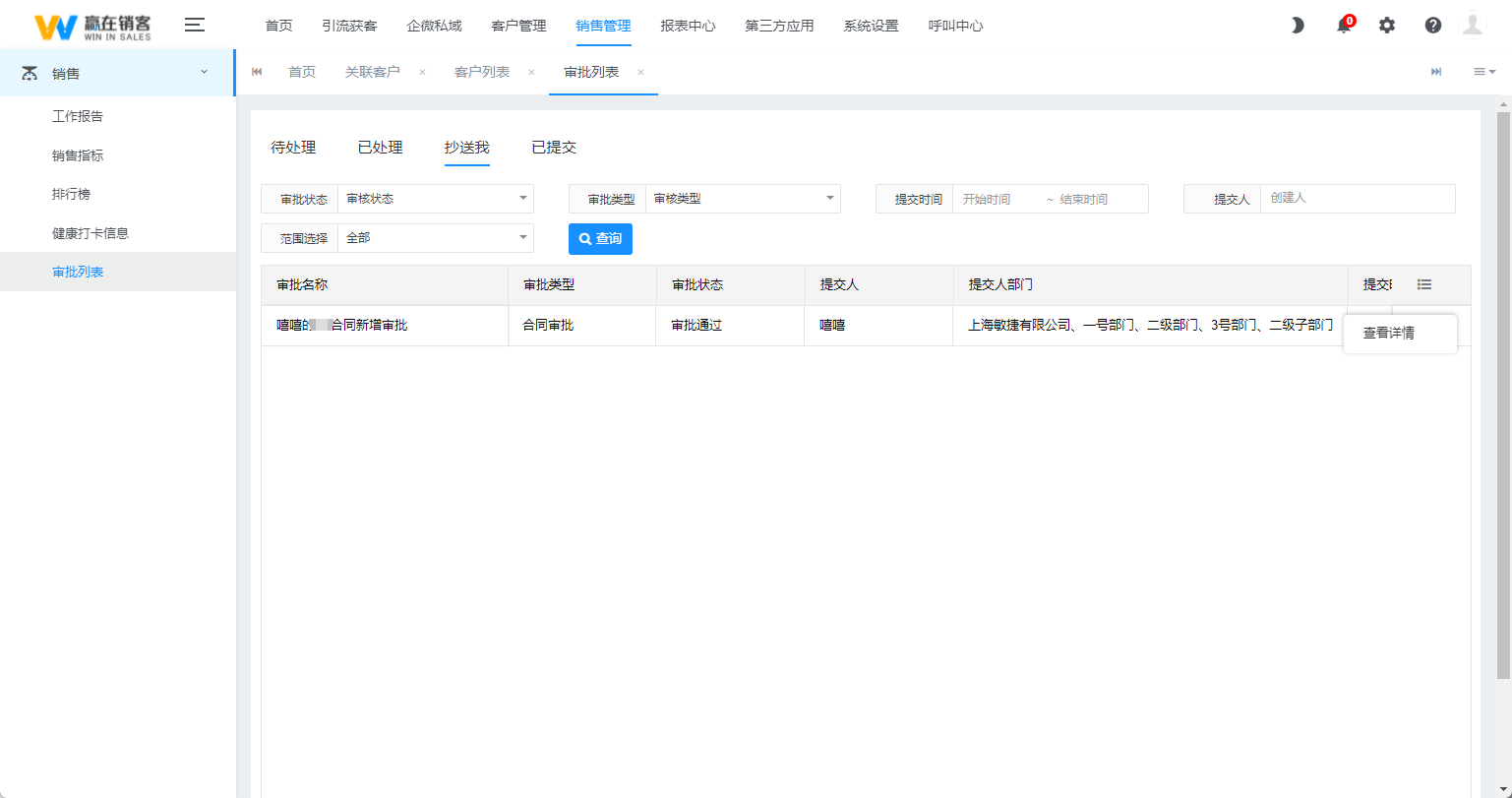The image size is (1512, 798).
Task: Switch to the 客户列表 page tab
Action: click(482, 72)
